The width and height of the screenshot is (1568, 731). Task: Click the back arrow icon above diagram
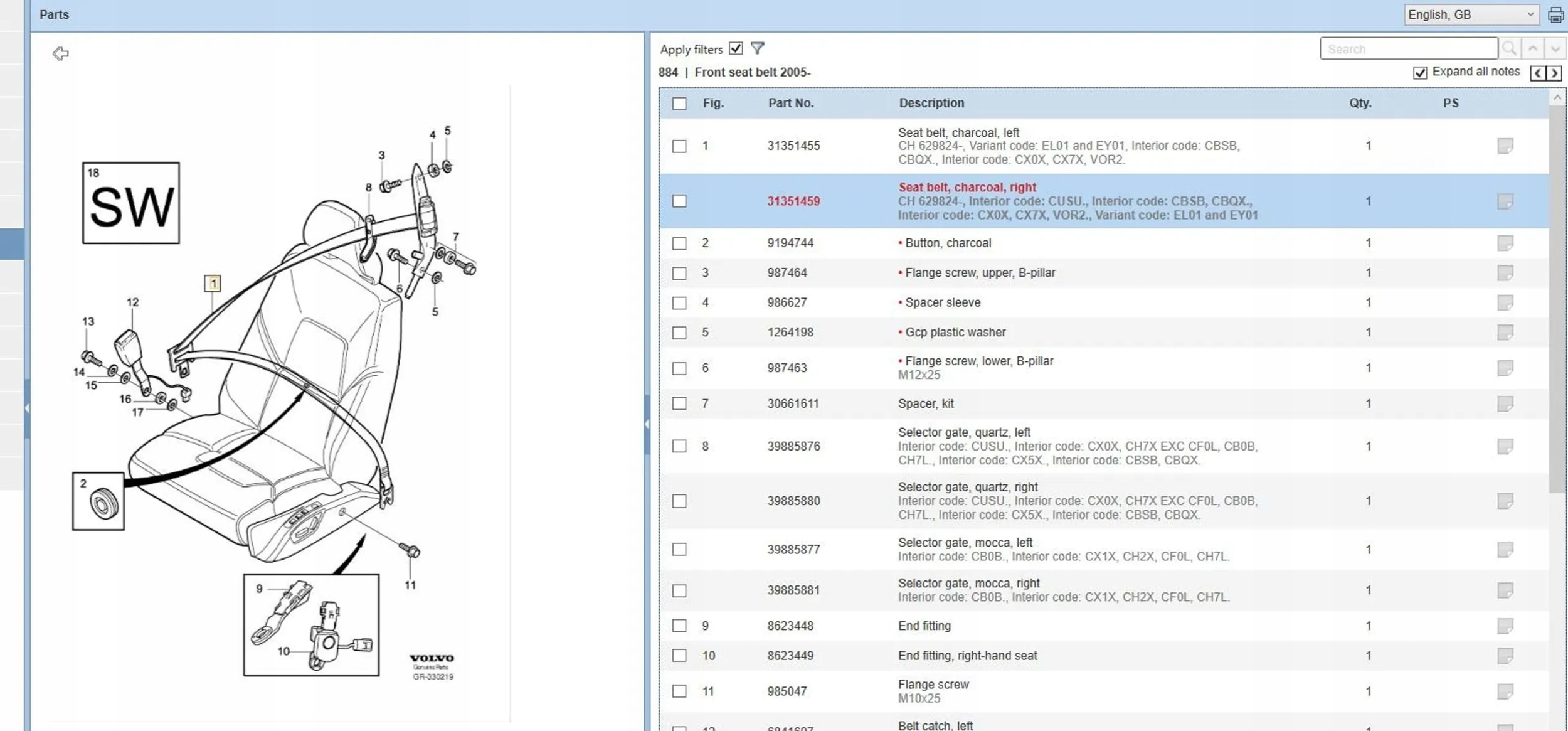coord(61,54)
